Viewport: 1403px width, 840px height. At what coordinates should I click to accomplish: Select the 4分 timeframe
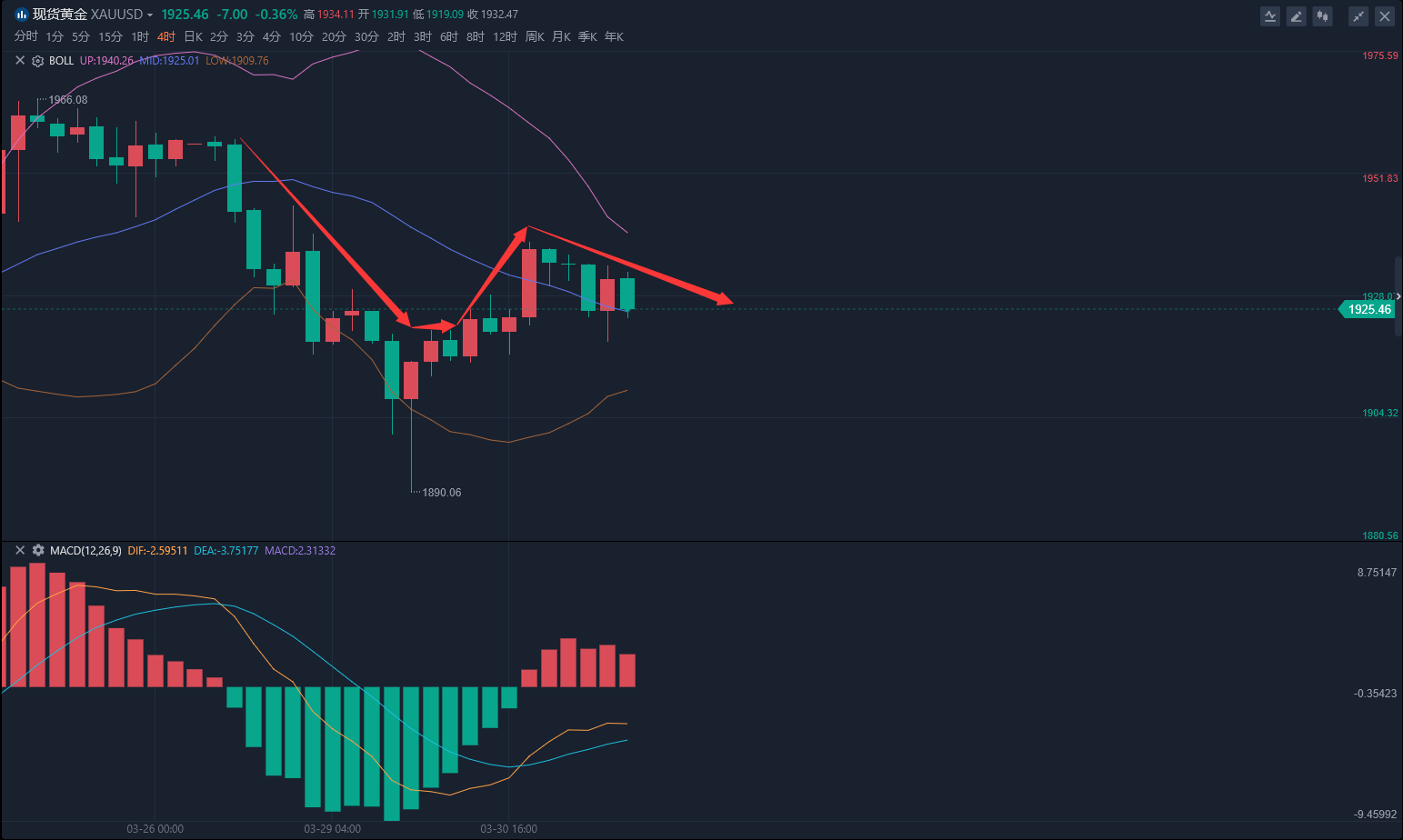point(271,36)
